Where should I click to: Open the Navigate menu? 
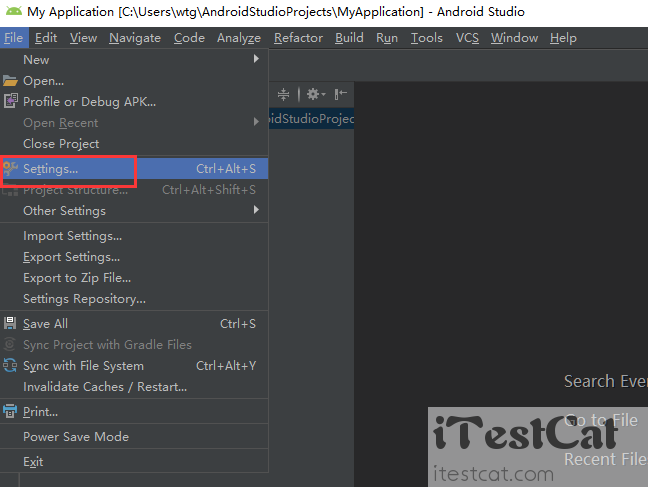click(135, 38)
